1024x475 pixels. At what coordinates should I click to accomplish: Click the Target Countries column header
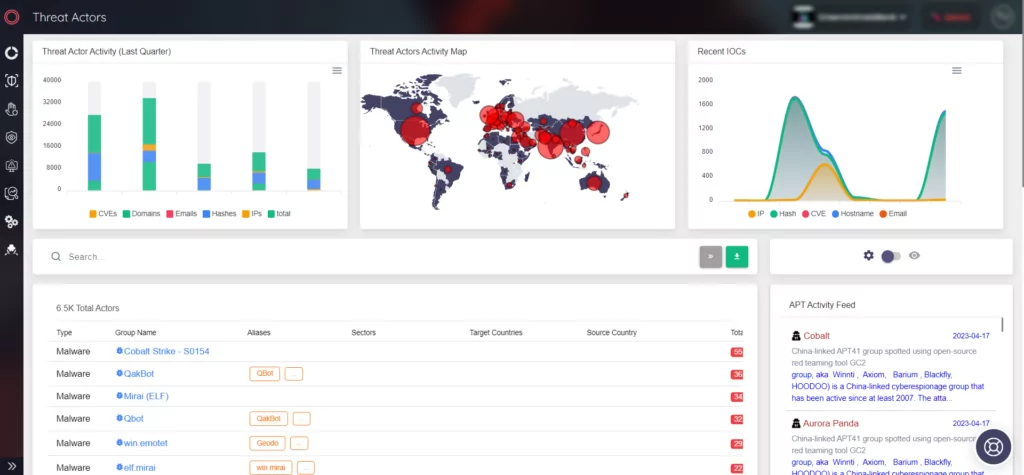tap(496, 333)
